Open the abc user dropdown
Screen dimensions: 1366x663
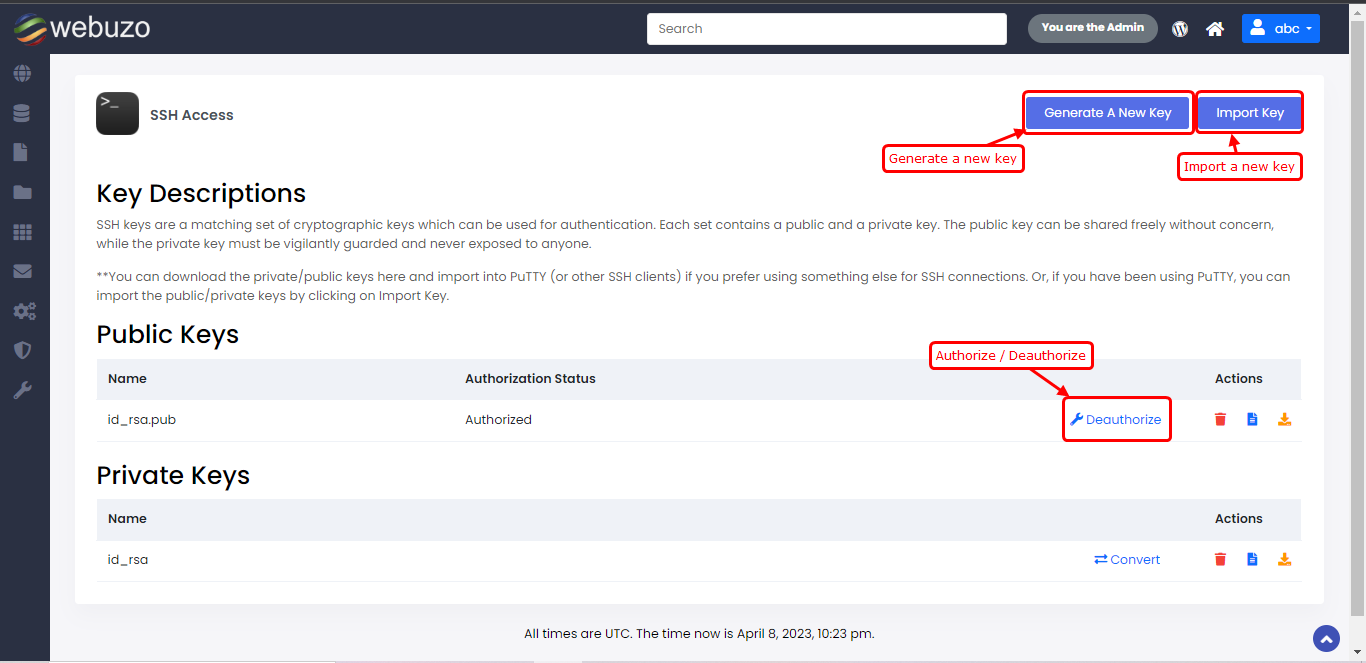point(1280,29)
